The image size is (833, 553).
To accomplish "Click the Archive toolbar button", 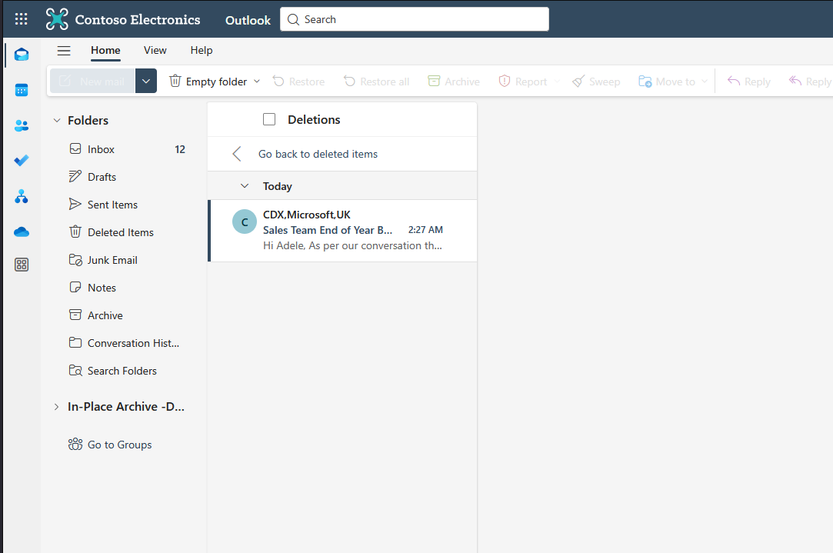I will point(454,81).
